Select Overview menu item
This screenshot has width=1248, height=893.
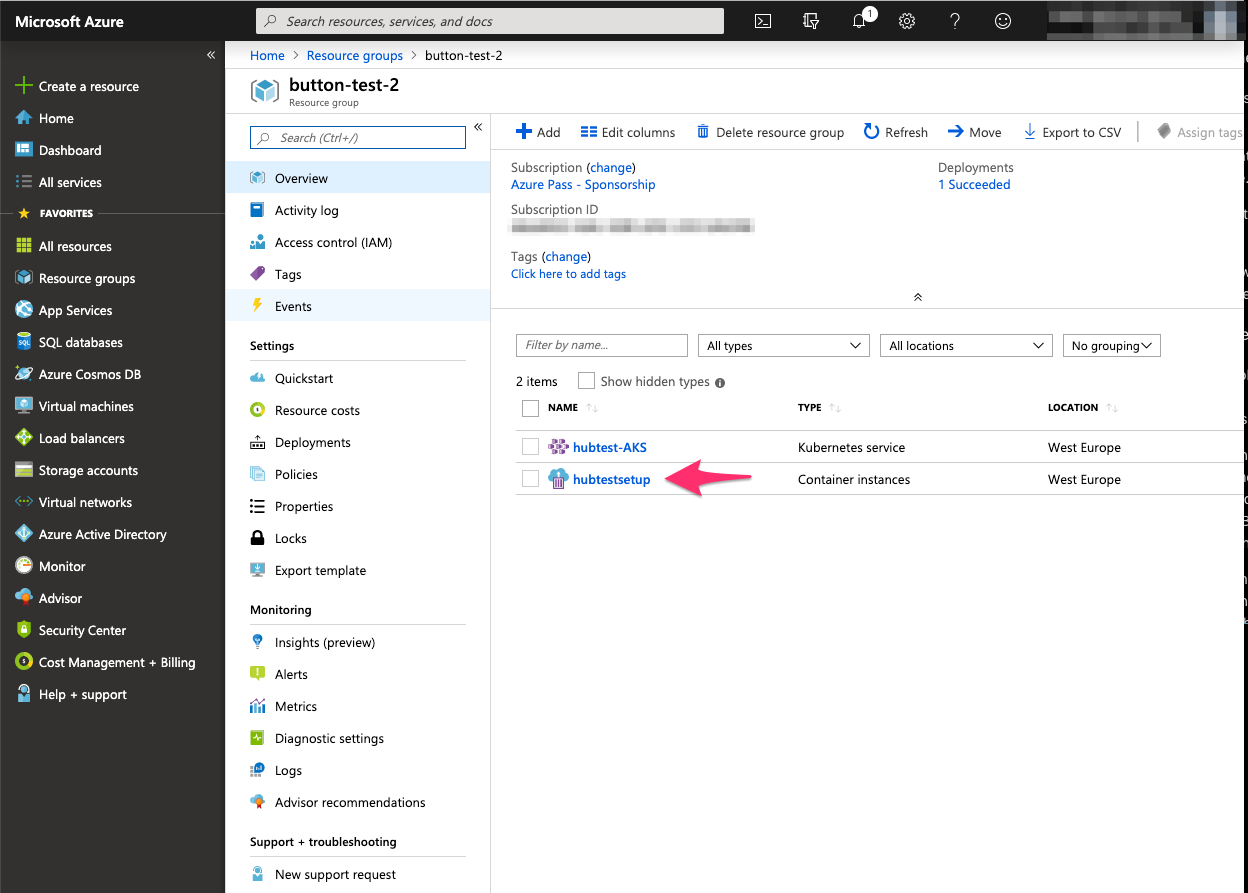click(x=358, y=178)
